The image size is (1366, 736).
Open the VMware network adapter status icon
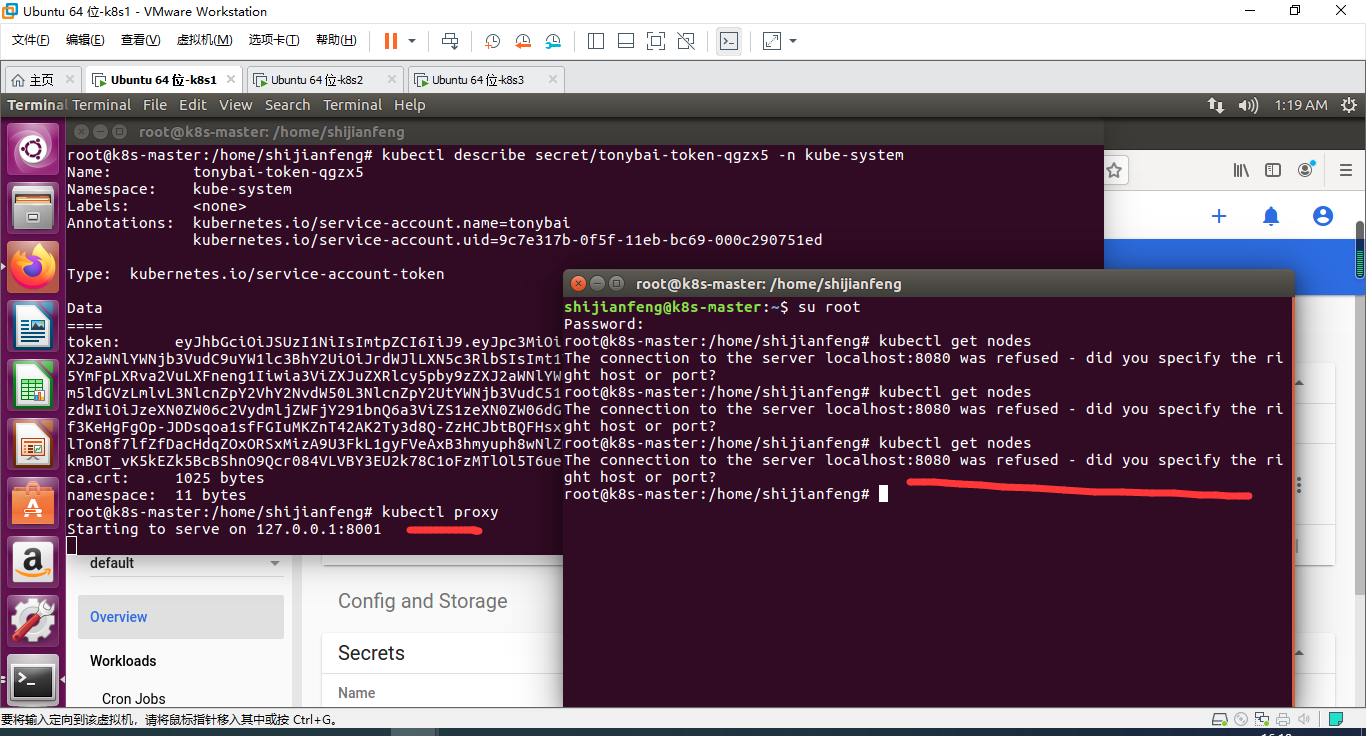click(x=1264, y=719)
